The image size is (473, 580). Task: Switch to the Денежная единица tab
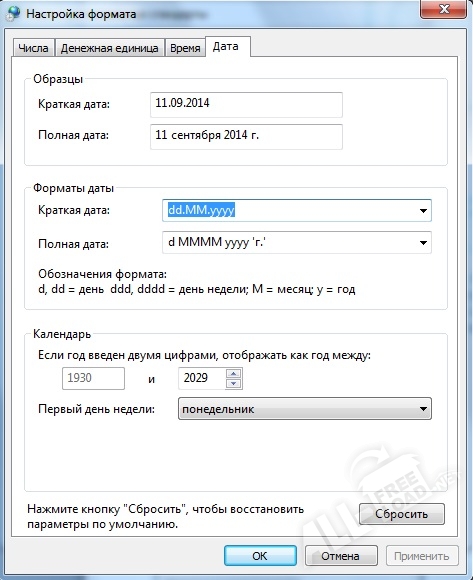pos(109,48)
